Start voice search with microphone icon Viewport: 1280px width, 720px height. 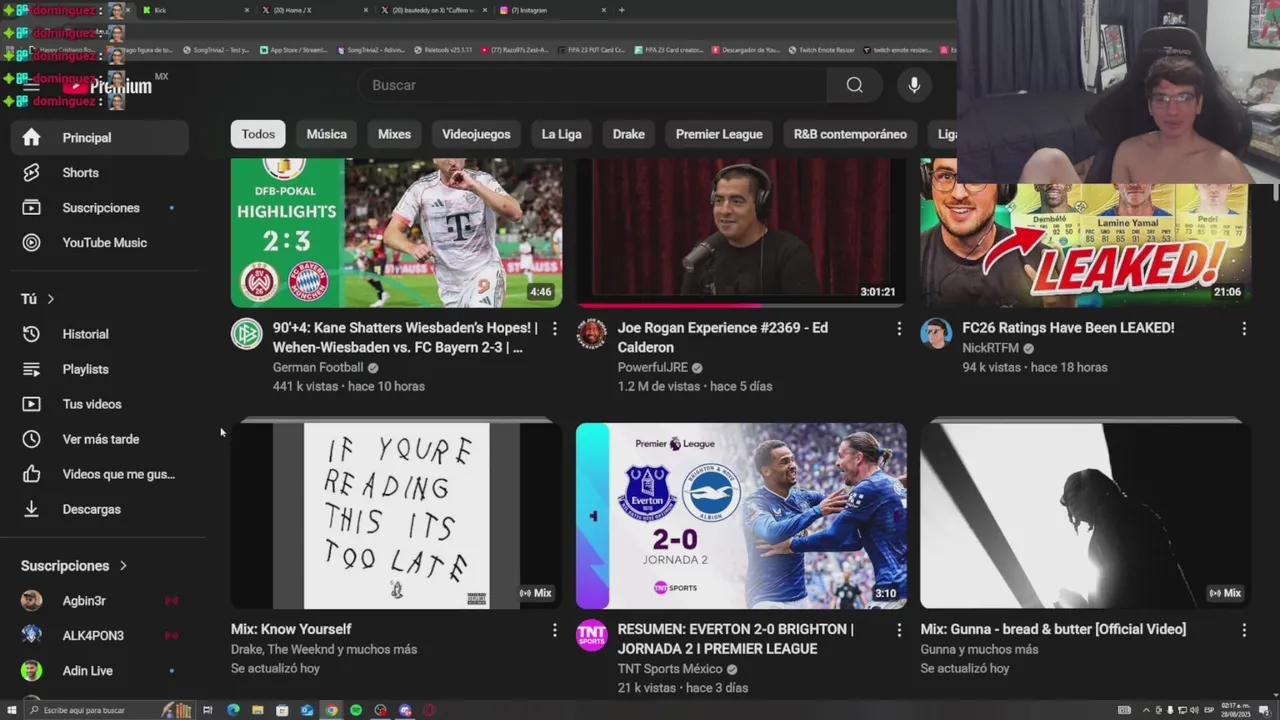(x=914, y=85)
